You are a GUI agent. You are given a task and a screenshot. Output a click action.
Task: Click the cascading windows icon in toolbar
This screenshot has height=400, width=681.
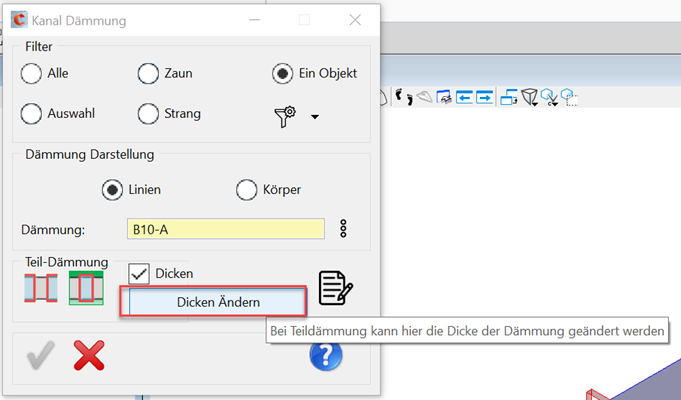coord(509,97)
